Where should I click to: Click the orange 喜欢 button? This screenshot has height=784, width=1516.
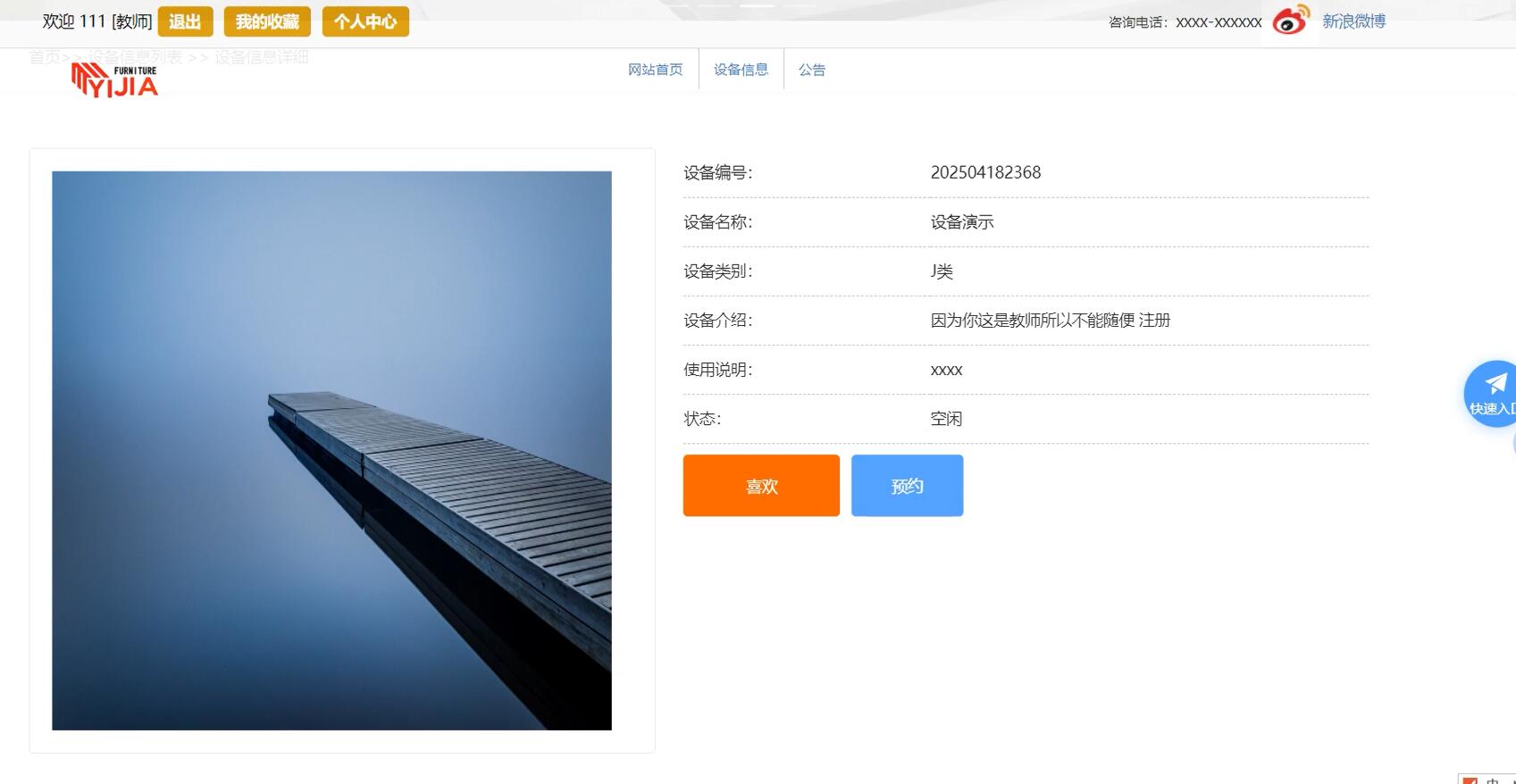(761, 486)
